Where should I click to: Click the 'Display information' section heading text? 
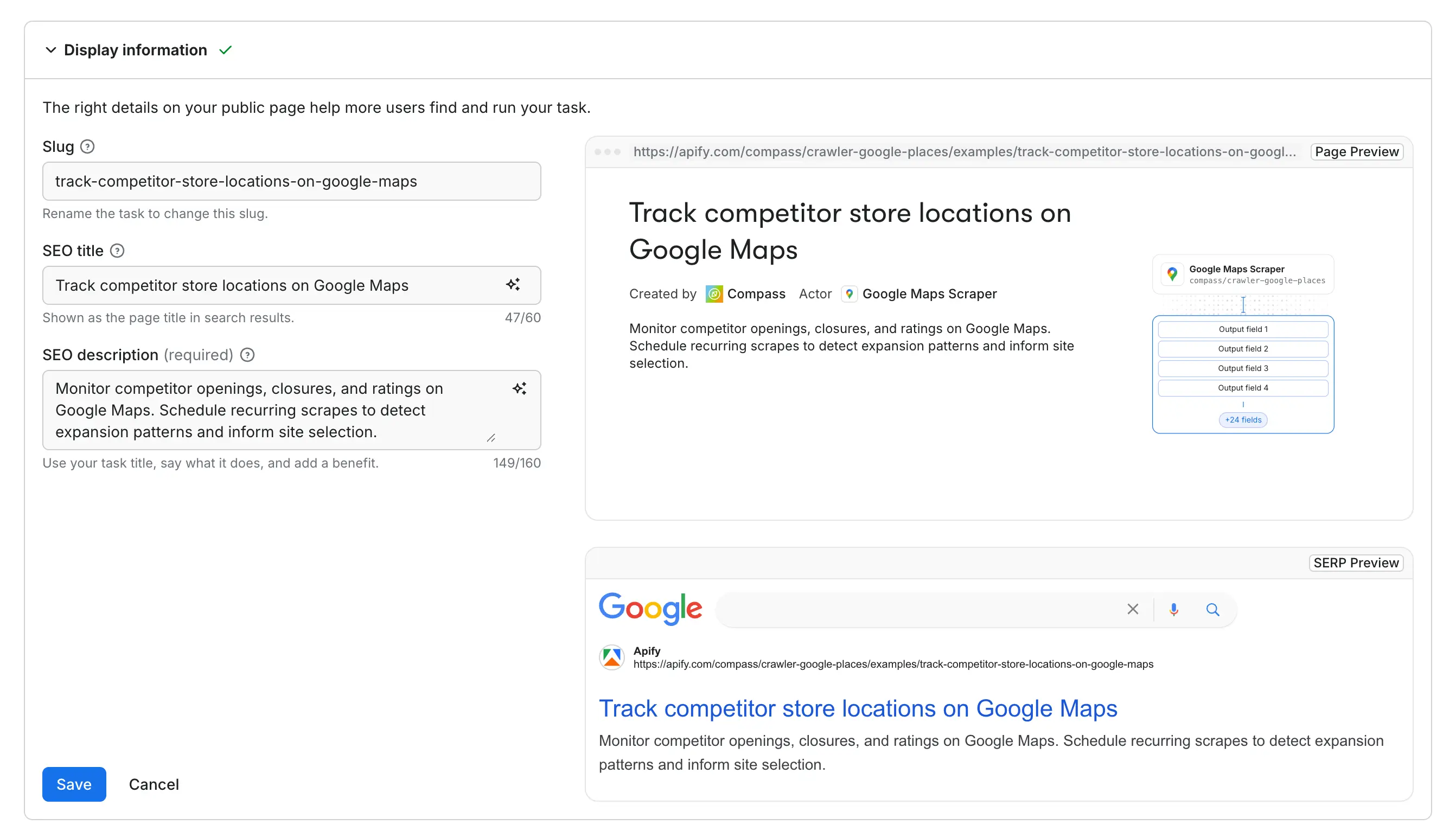pos(135,50)
